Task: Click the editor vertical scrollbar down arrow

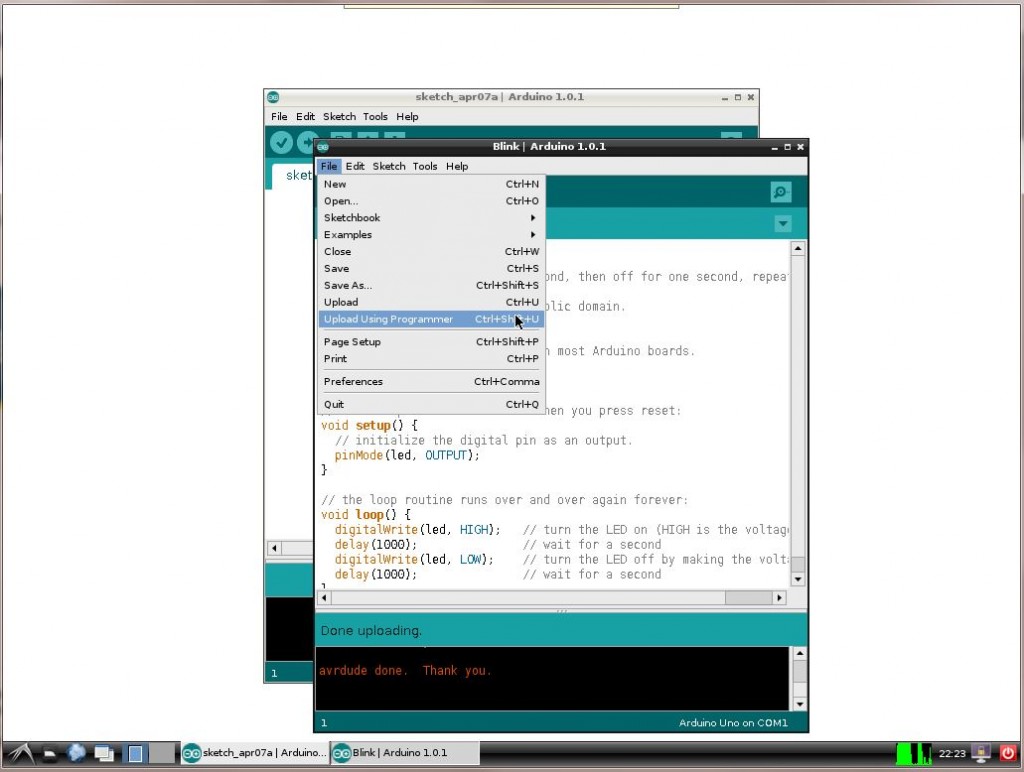Action: click(797, 579)
